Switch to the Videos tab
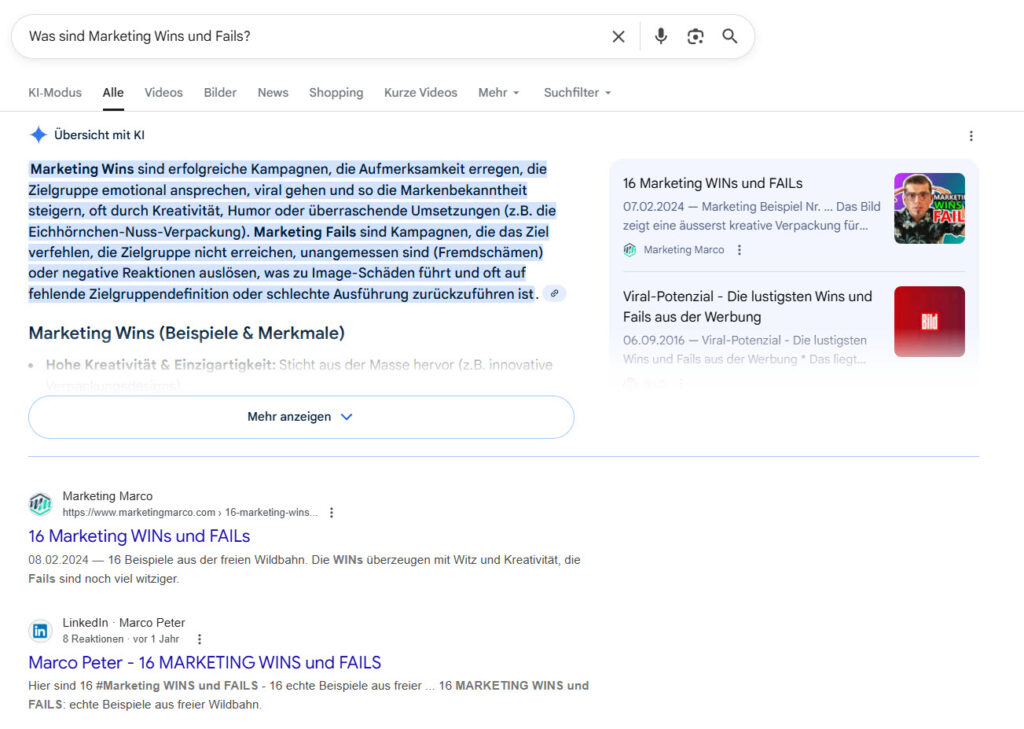1024x729 pixels. (x=163, y=92)
